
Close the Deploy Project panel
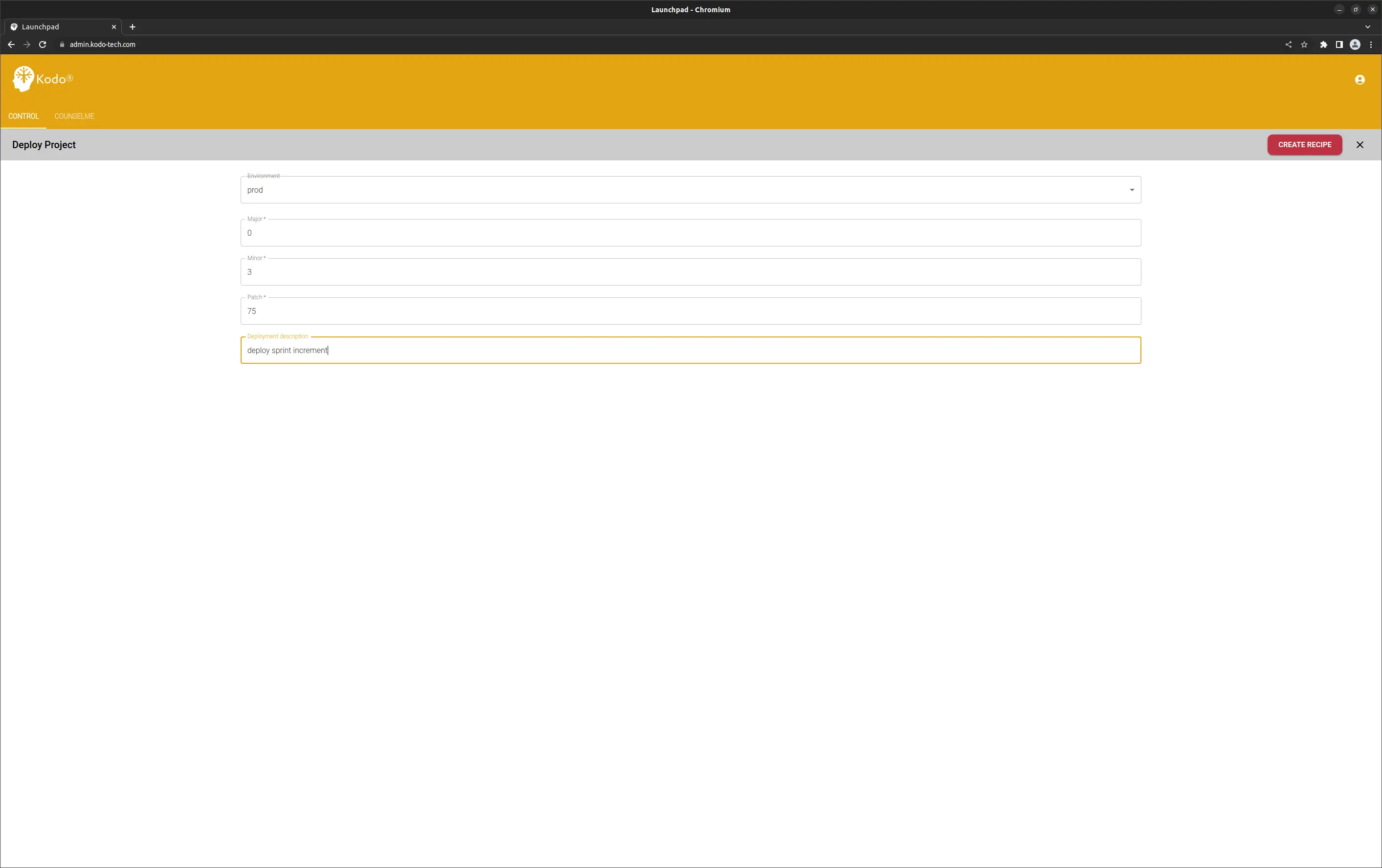1360,145
